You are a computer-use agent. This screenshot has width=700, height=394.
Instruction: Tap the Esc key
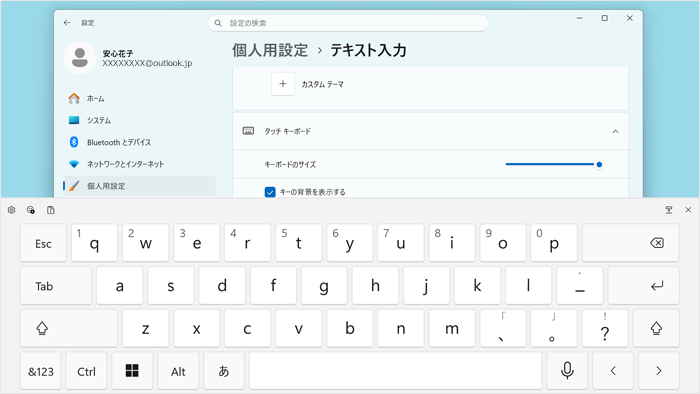tap(43, 243)
